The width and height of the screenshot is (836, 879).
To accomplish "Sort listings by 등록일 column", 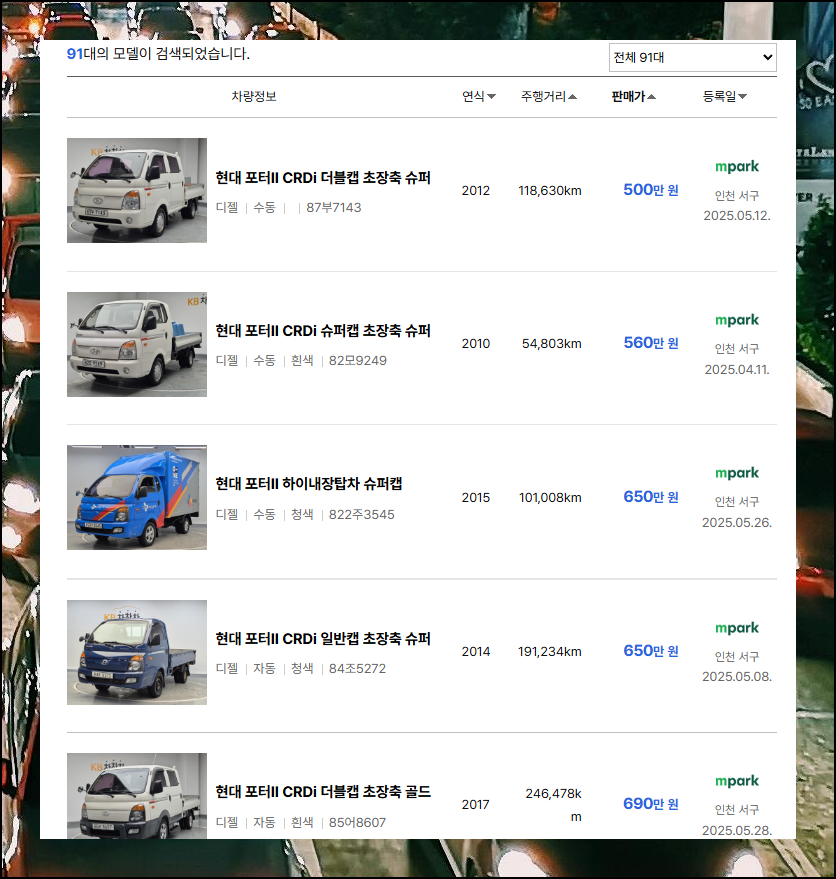I will coord(724,96).
